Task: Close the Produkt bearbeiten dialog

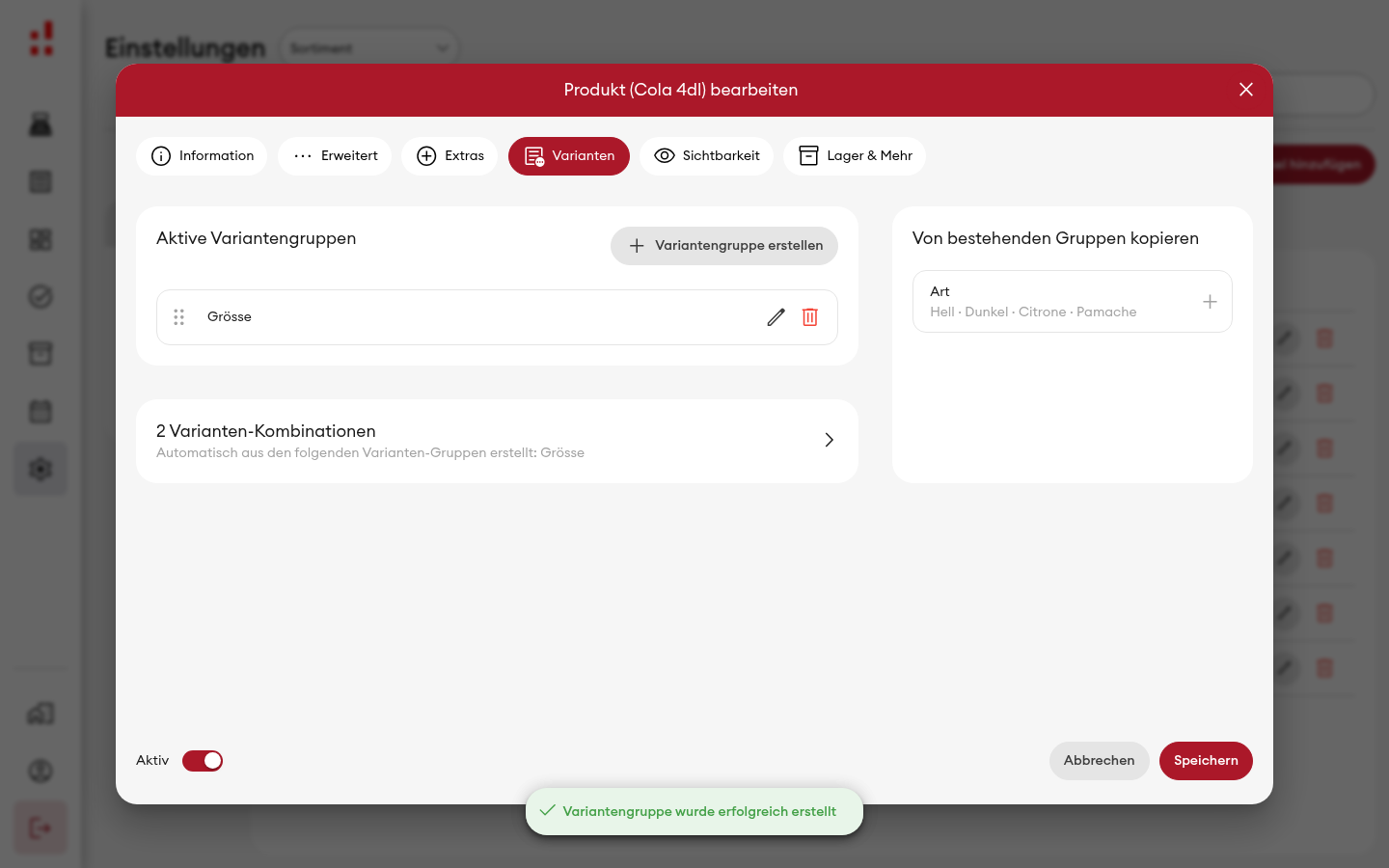Action: pyautogui.click(x=1246, y=90)
